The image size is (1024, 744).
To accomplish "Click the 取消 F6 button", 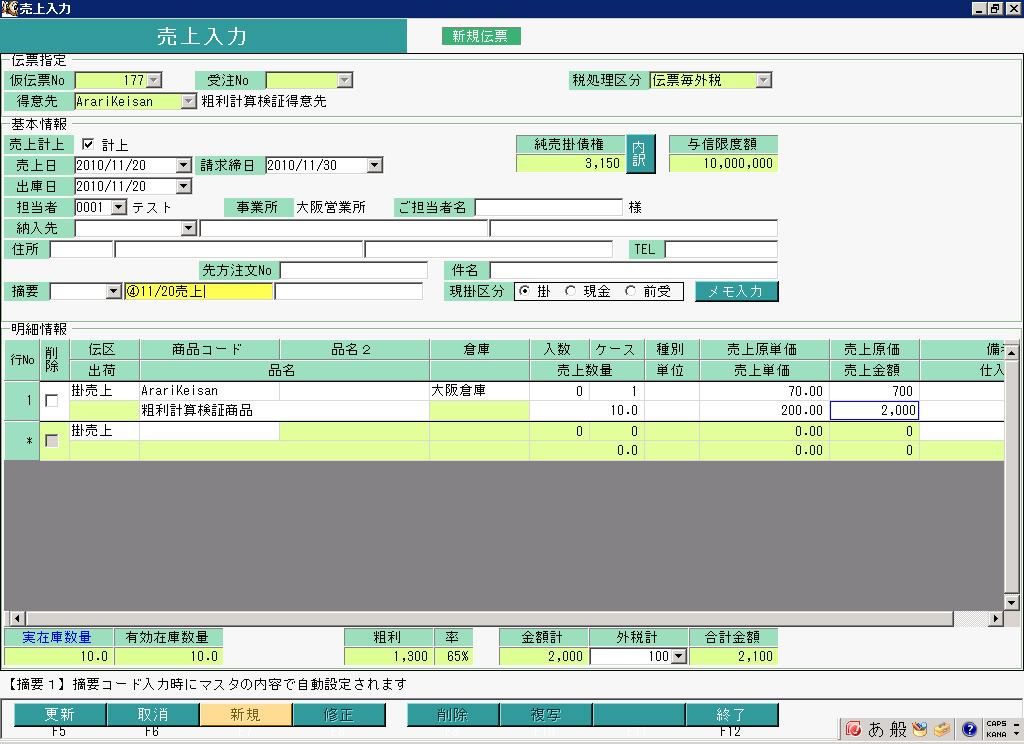I will tap(153, 715).
